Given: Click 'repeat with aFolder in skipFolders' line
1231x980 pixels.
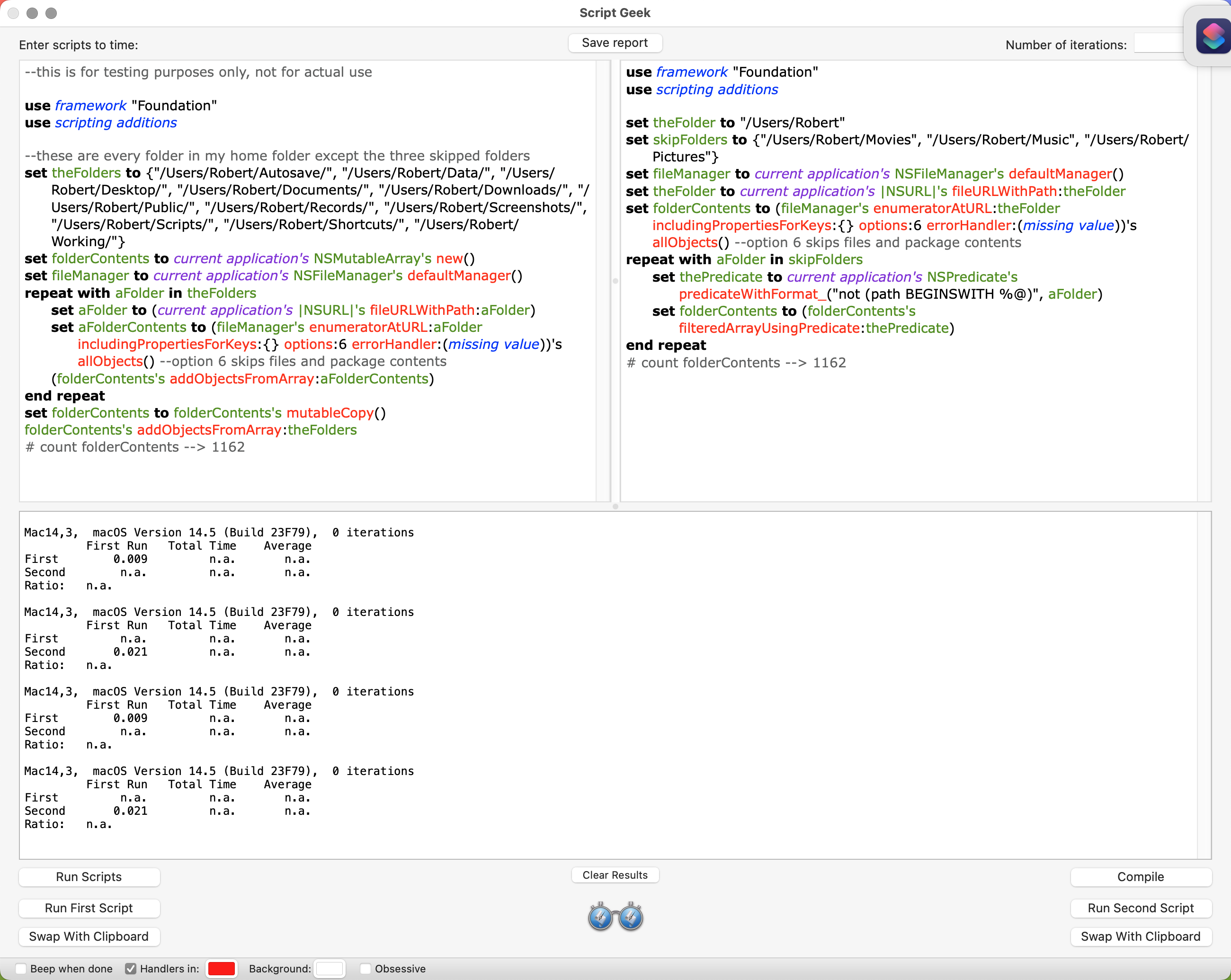Looking at the screenshot, I should click(x=744, y=260).
